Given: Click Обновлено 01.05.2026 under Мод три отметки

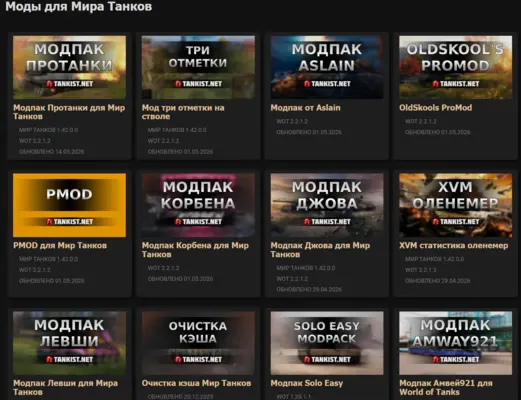Looking at the screenshot, I should point(180,152).
